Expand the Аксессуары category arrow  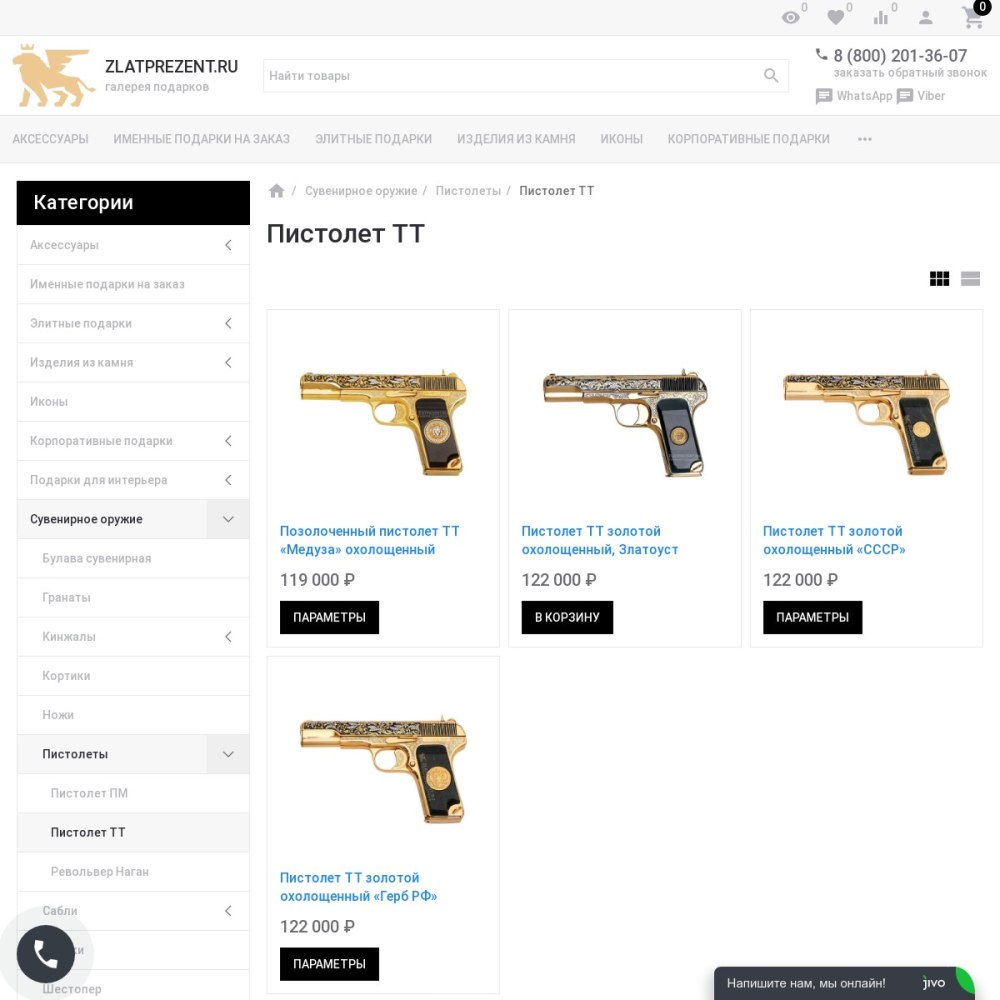tap(228, 245)
